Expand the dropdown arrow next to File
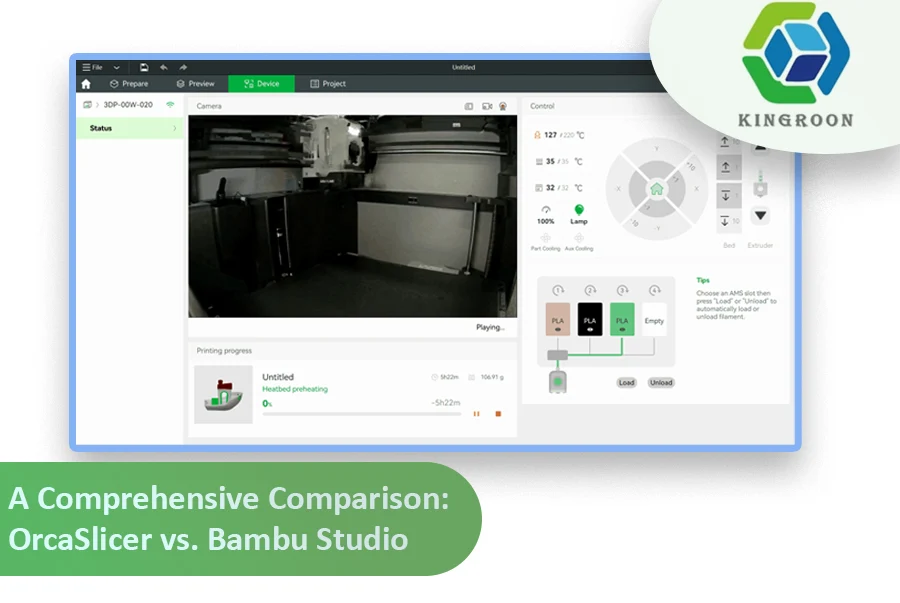This screenshot has height=603, width=900. point(117,68)
